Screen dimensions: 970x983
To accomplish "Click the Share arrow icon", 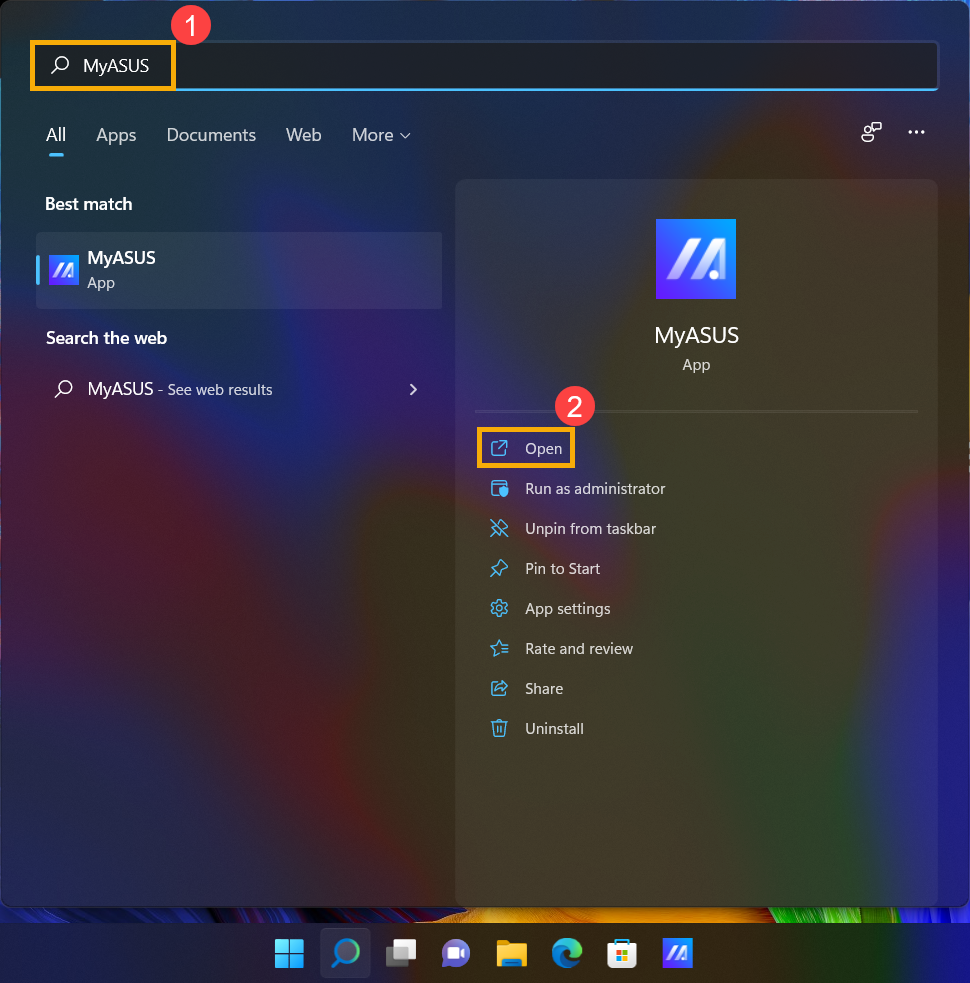I will pyautogui.click(x=499, y=688).
